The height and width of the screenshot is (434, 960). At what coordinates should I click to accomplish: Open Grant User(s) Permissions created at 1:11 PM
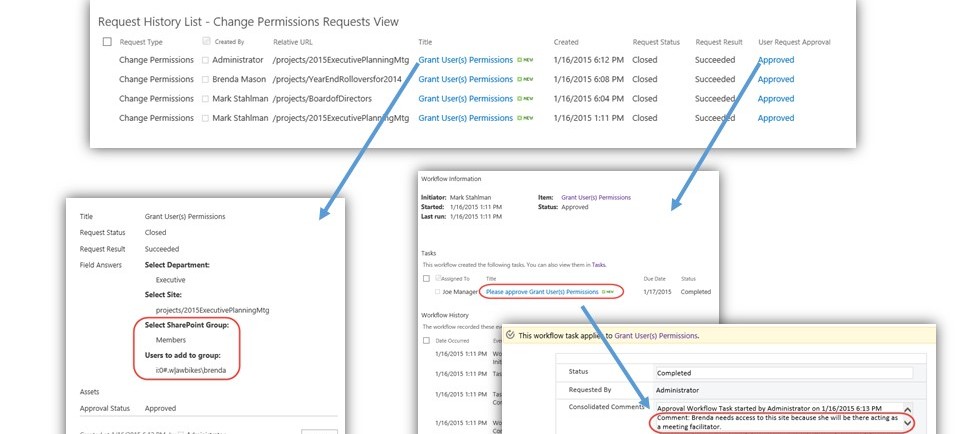pyautogui.click(x=465, y=118)
